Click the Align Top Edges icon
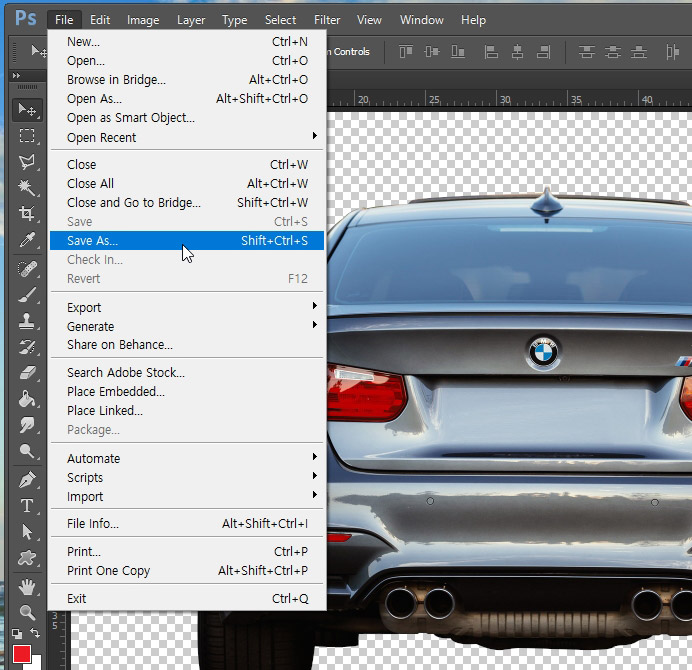Screen dimensions: 692x670 (406, 52)
